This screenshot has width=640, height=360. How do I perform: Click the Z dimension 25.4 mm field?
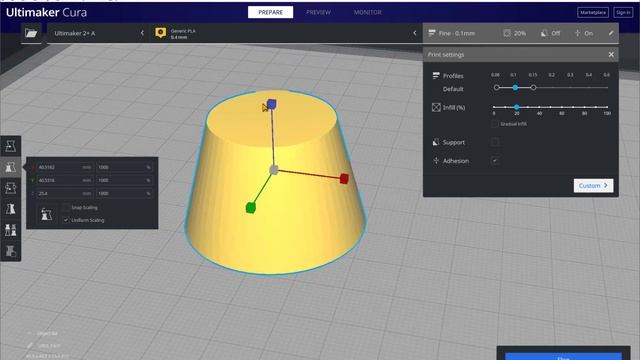point(64,193)
